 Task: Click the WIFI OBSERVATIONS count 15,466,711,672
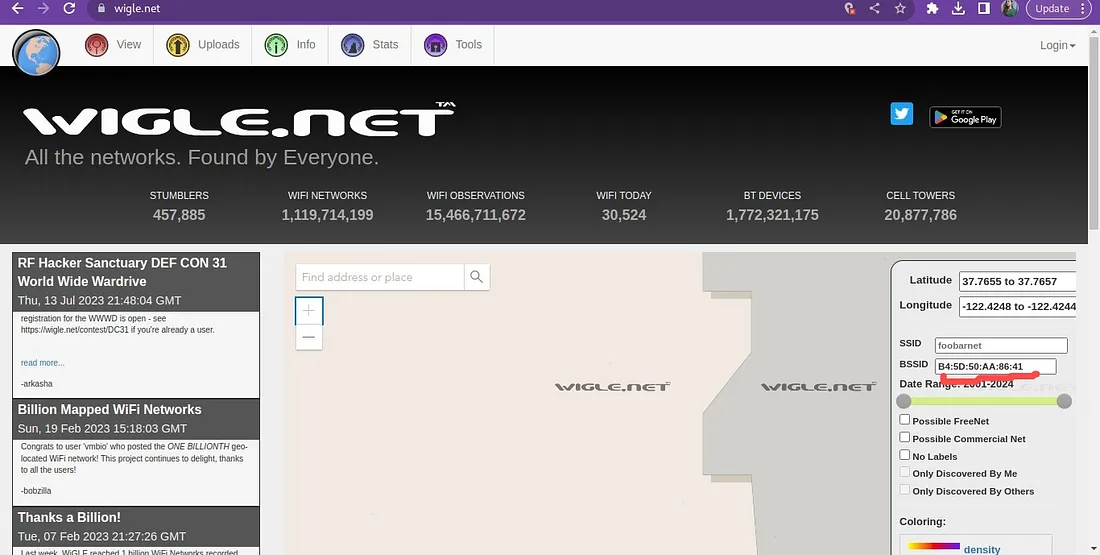coord(476,215)
